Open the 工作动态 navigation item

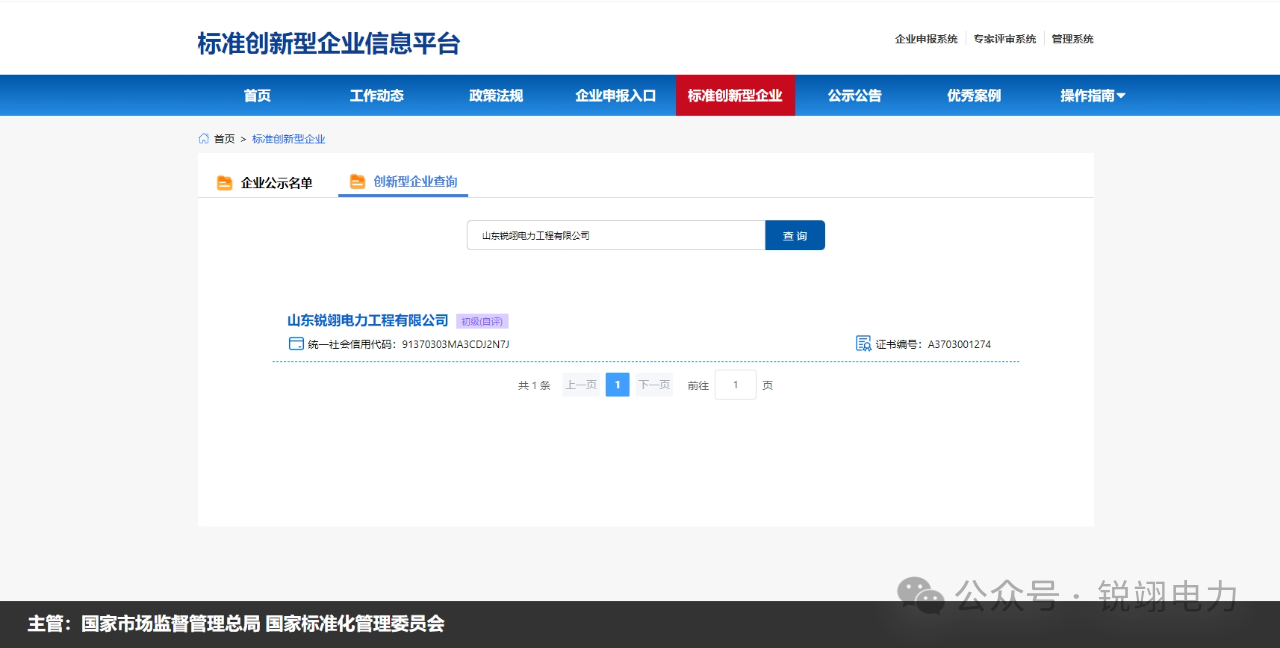point(377,96)
